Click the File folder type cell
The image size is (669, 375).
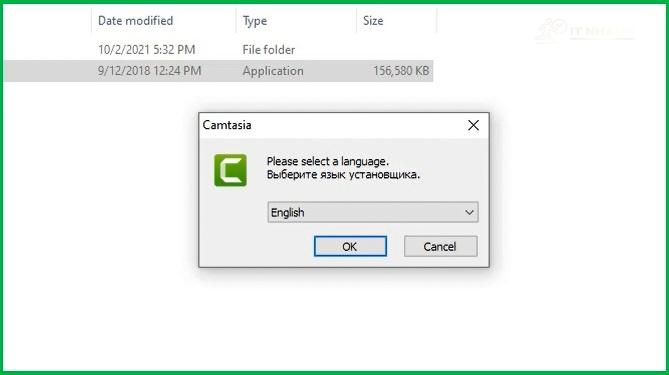coord(269,50)
